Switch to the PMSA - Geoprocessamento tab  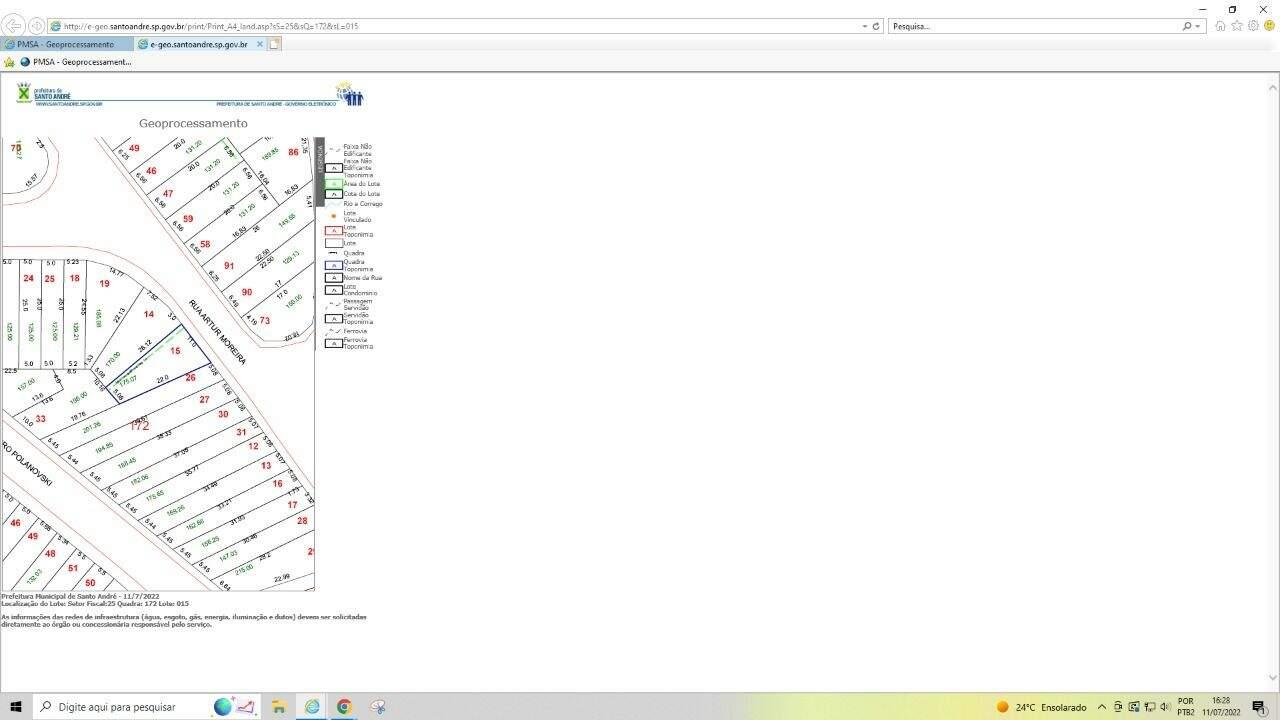click(x=66, y=44)
